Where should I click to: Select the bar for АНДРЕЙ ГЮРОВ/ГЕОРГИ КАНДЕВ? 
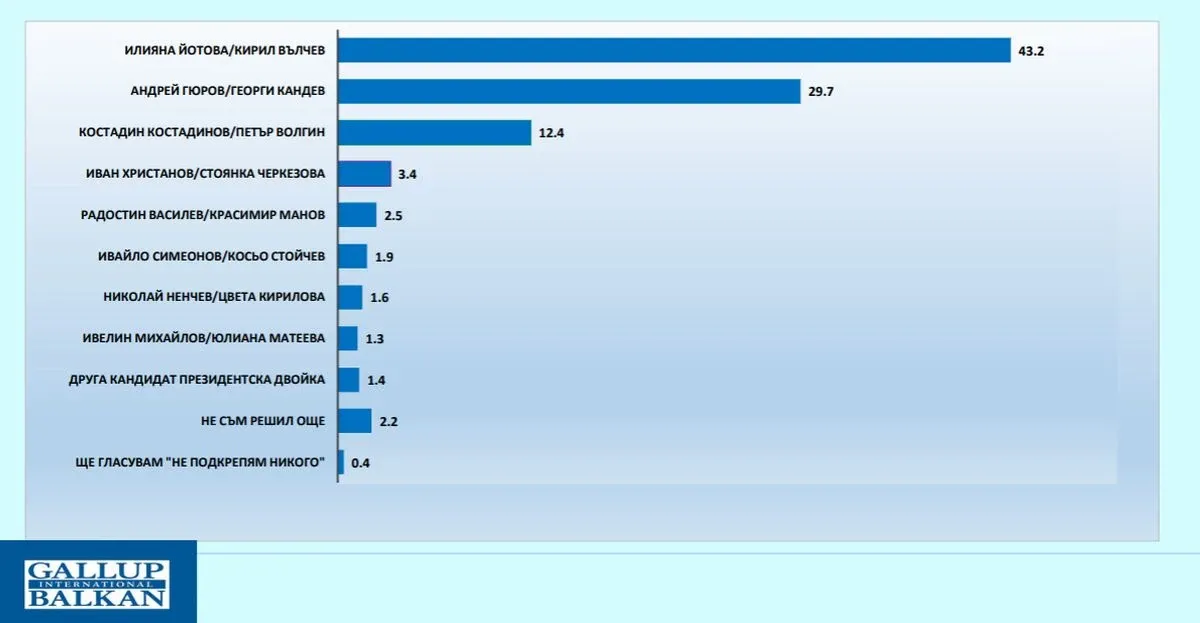570,92
